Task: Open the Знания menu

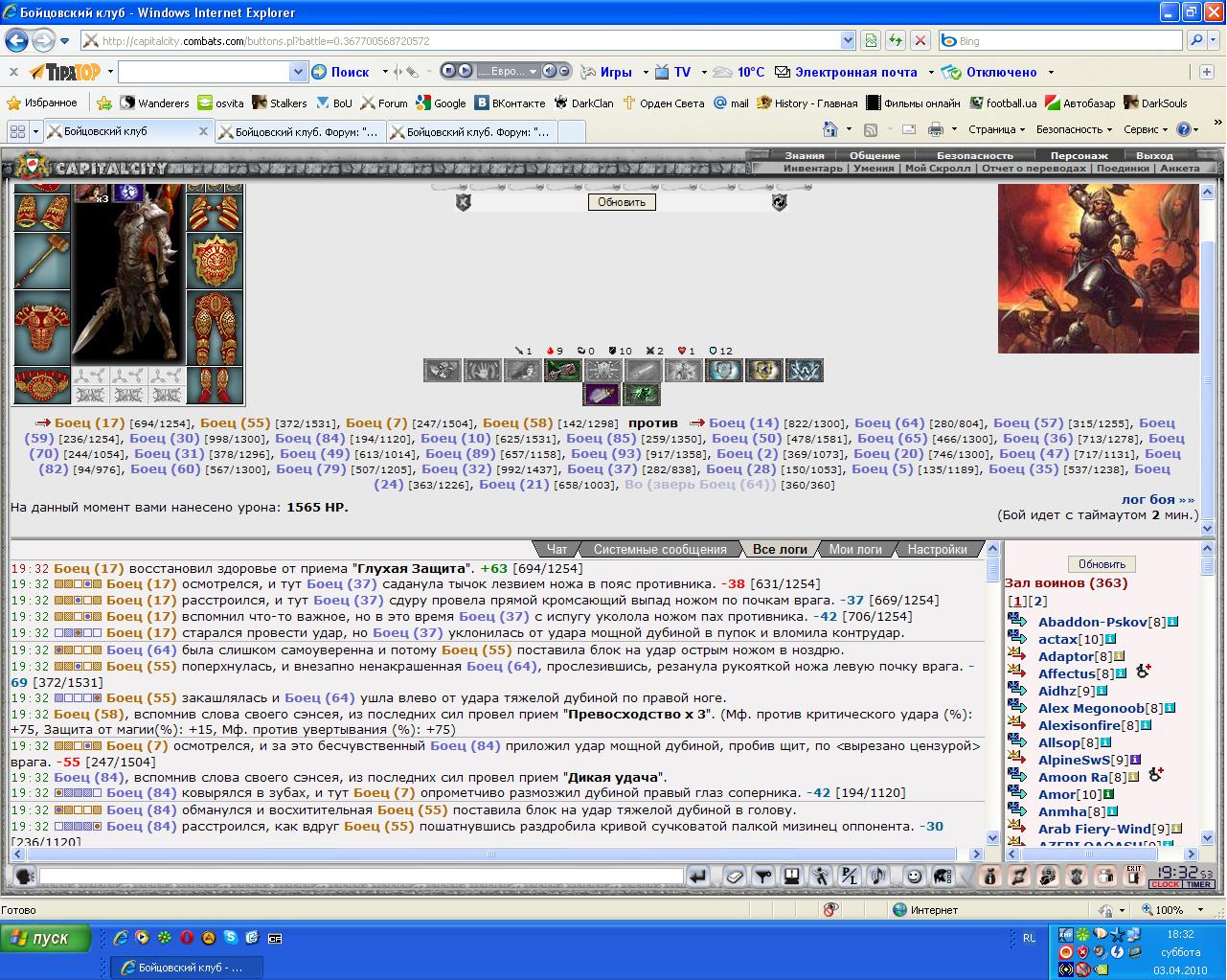Action: point(805,155)
